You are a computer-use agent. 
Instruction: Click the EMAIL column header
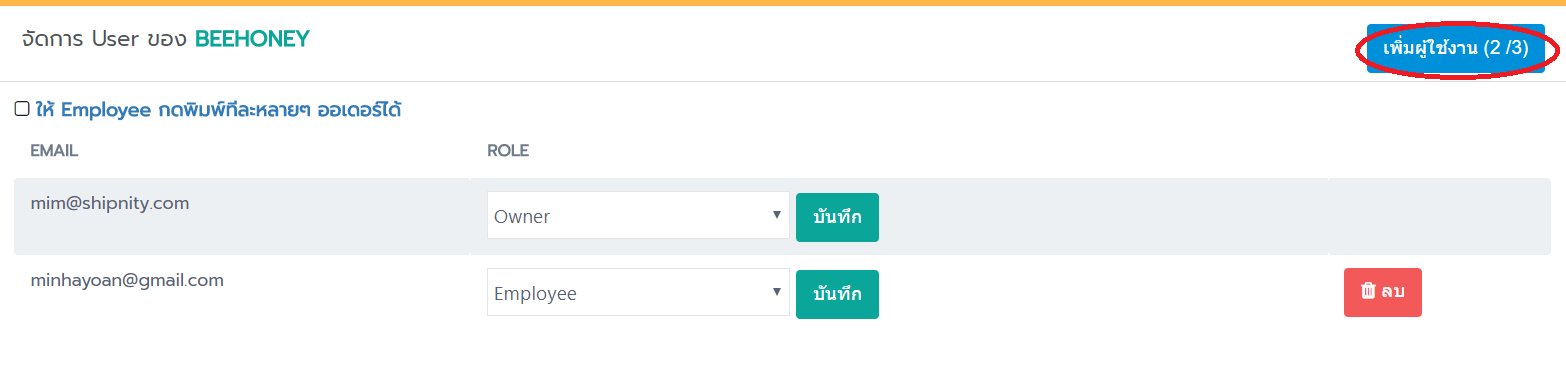tap(54, 151)
